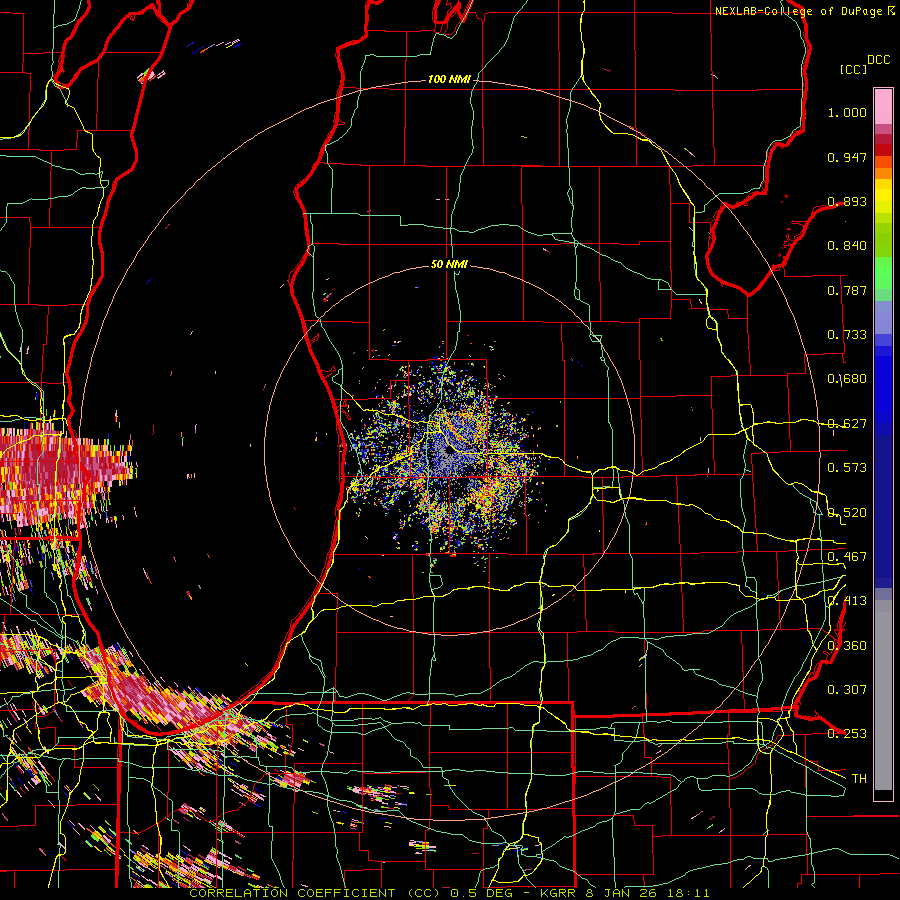Click the 0.947 legend value
Viewport: 900px width, 900px height.
point(847,157)
